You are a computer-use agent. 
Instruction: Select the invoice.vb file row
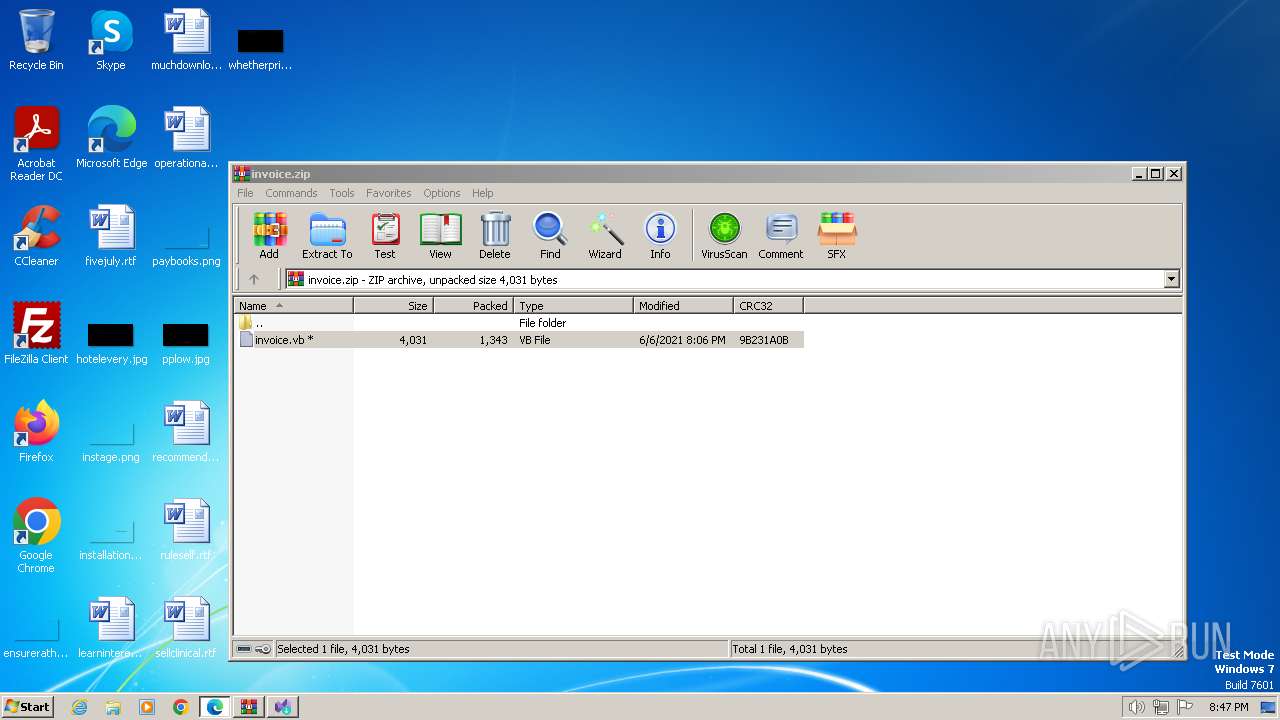click(x=519, y=340)
